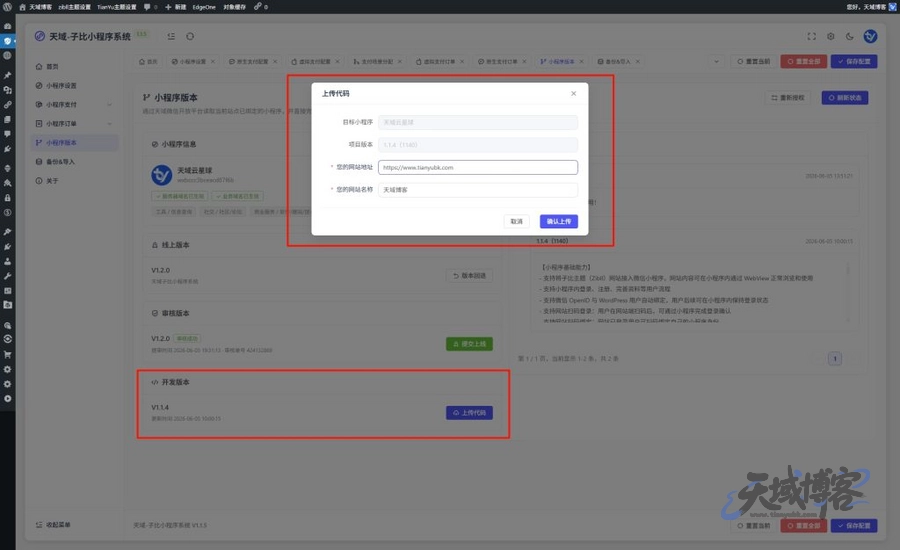The image size is (900, 550).
Task: Click the Links chain icon in WordPress sidebar
Action: tap(7, 105)
